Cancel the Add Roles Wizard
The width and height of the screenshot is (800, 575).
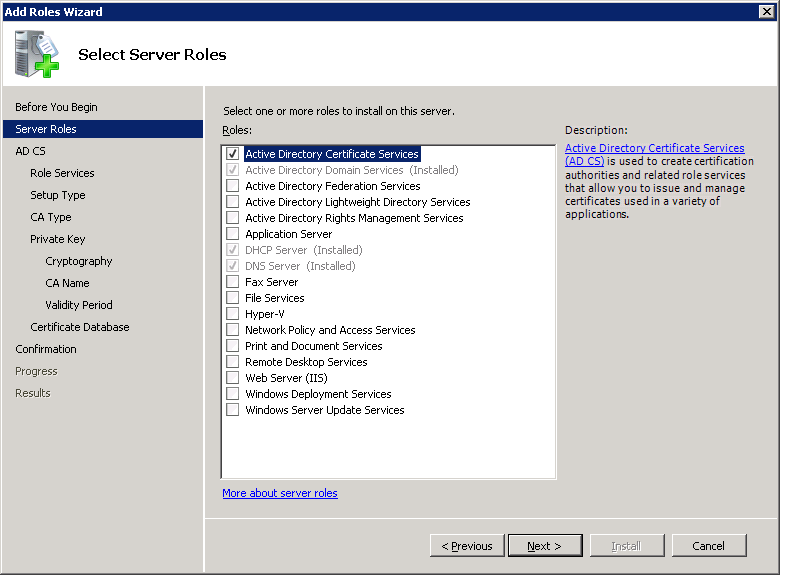(708, 546)
